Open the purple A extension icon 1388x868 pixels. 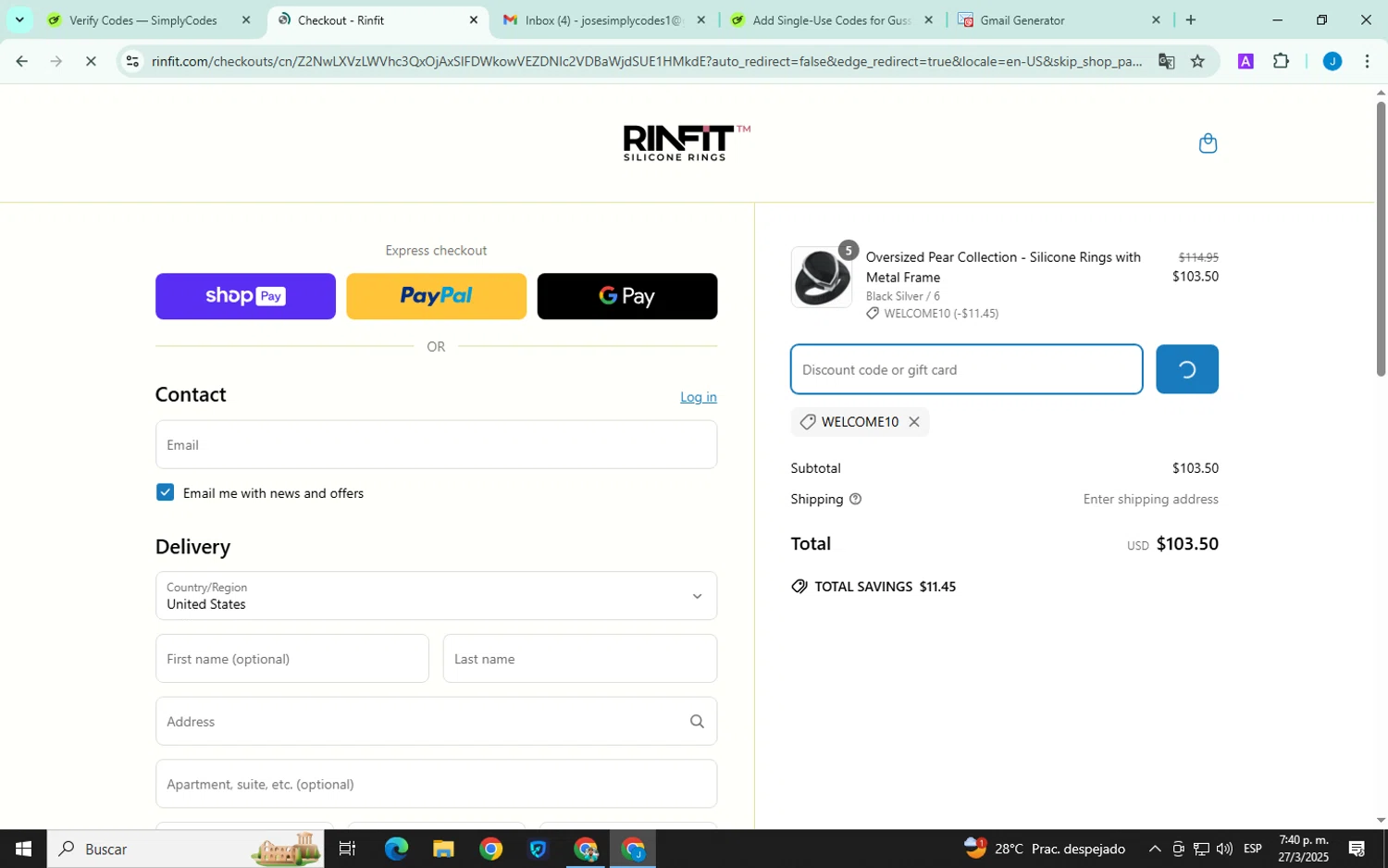coord(1245,61)
